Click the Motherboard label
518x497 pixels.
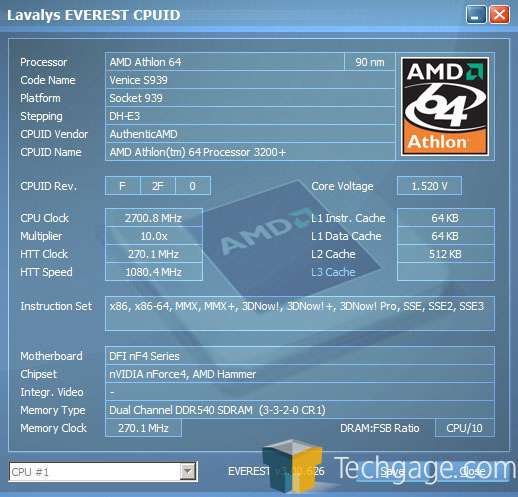click(x=51, y=356)
